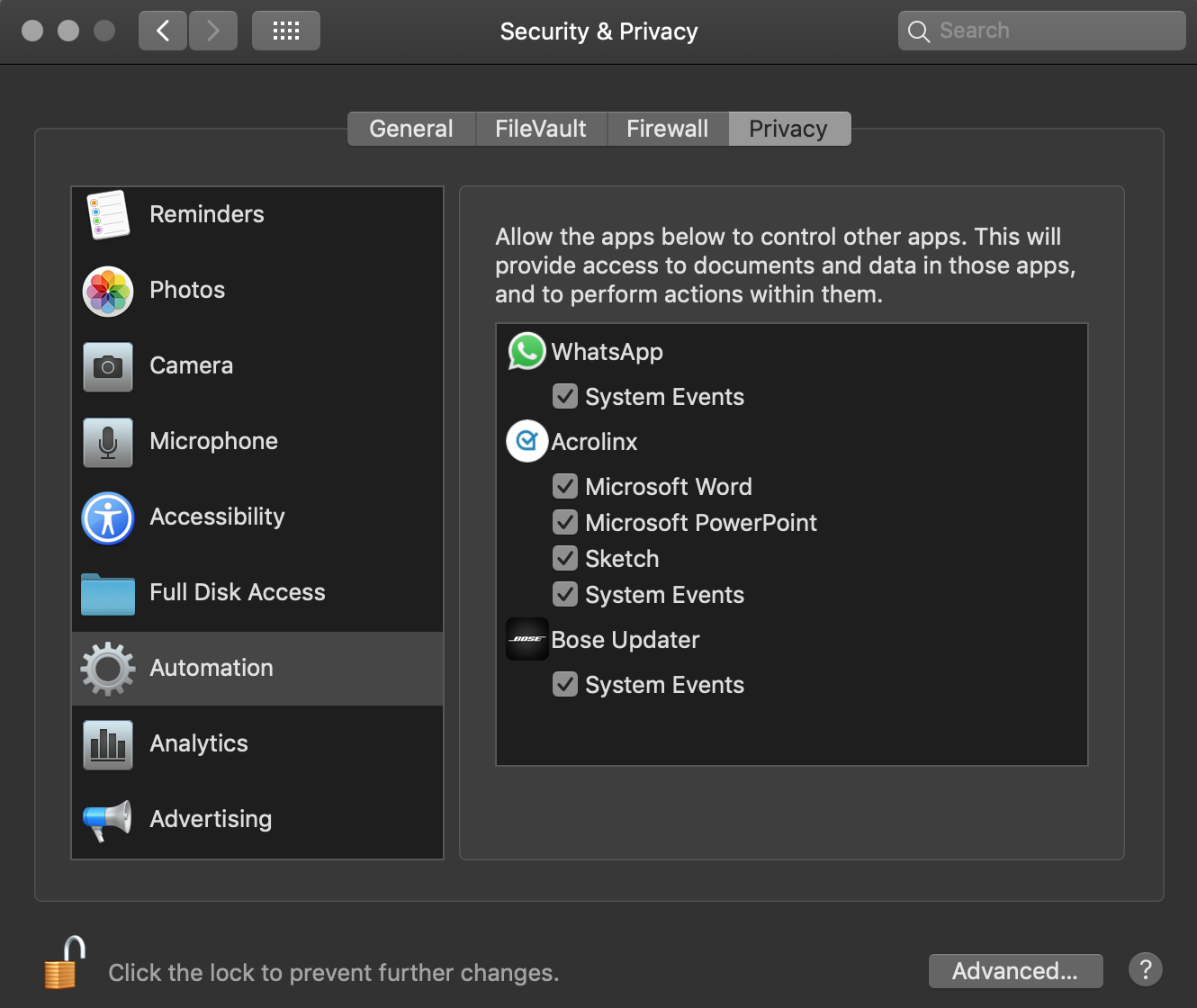The image size is (1197, 1008).
Task: Click the Bose Updater app icon
Action: (x=527, y=639)
